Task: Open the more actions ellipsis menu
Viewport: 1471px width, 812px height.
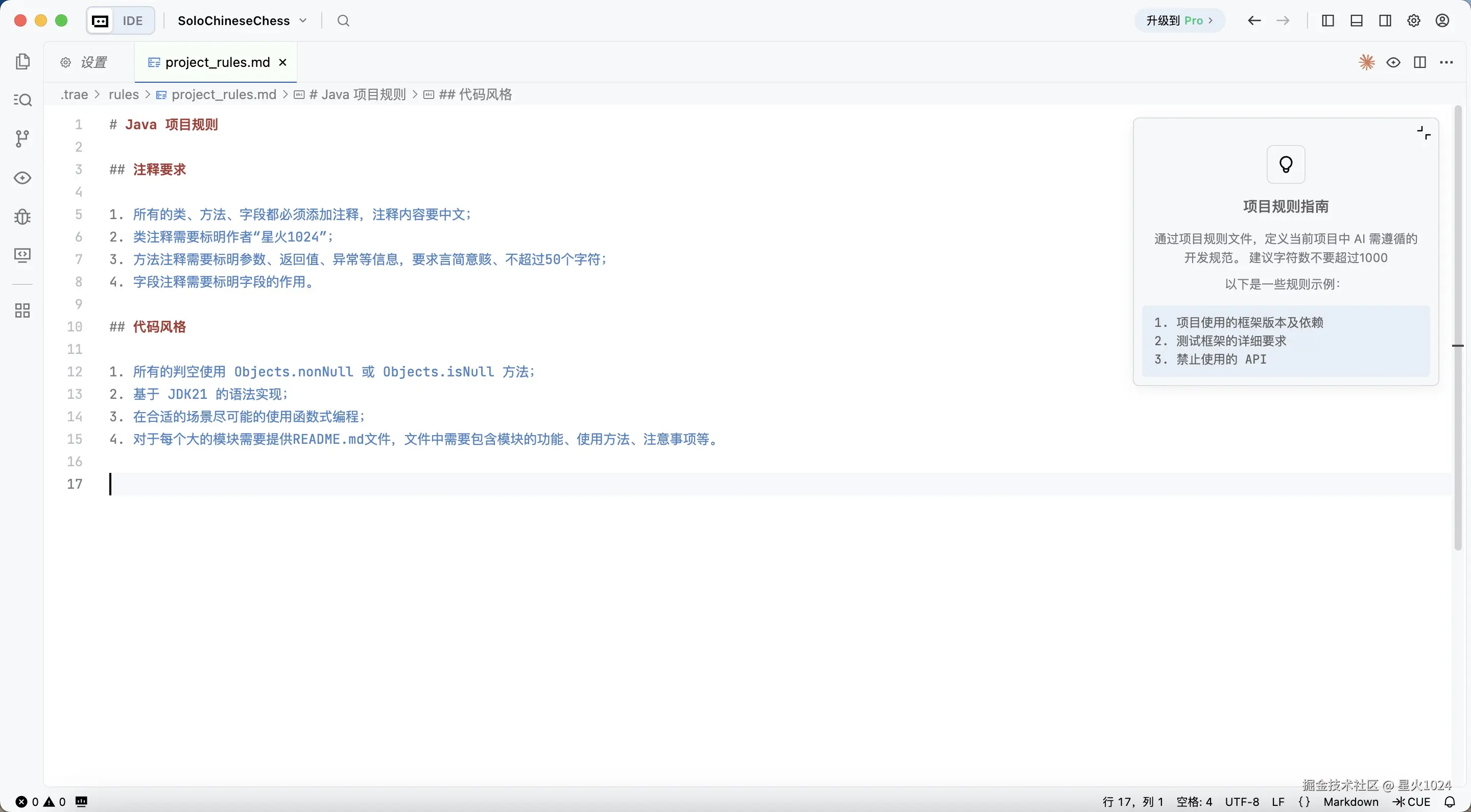Action: (1446, 62)
